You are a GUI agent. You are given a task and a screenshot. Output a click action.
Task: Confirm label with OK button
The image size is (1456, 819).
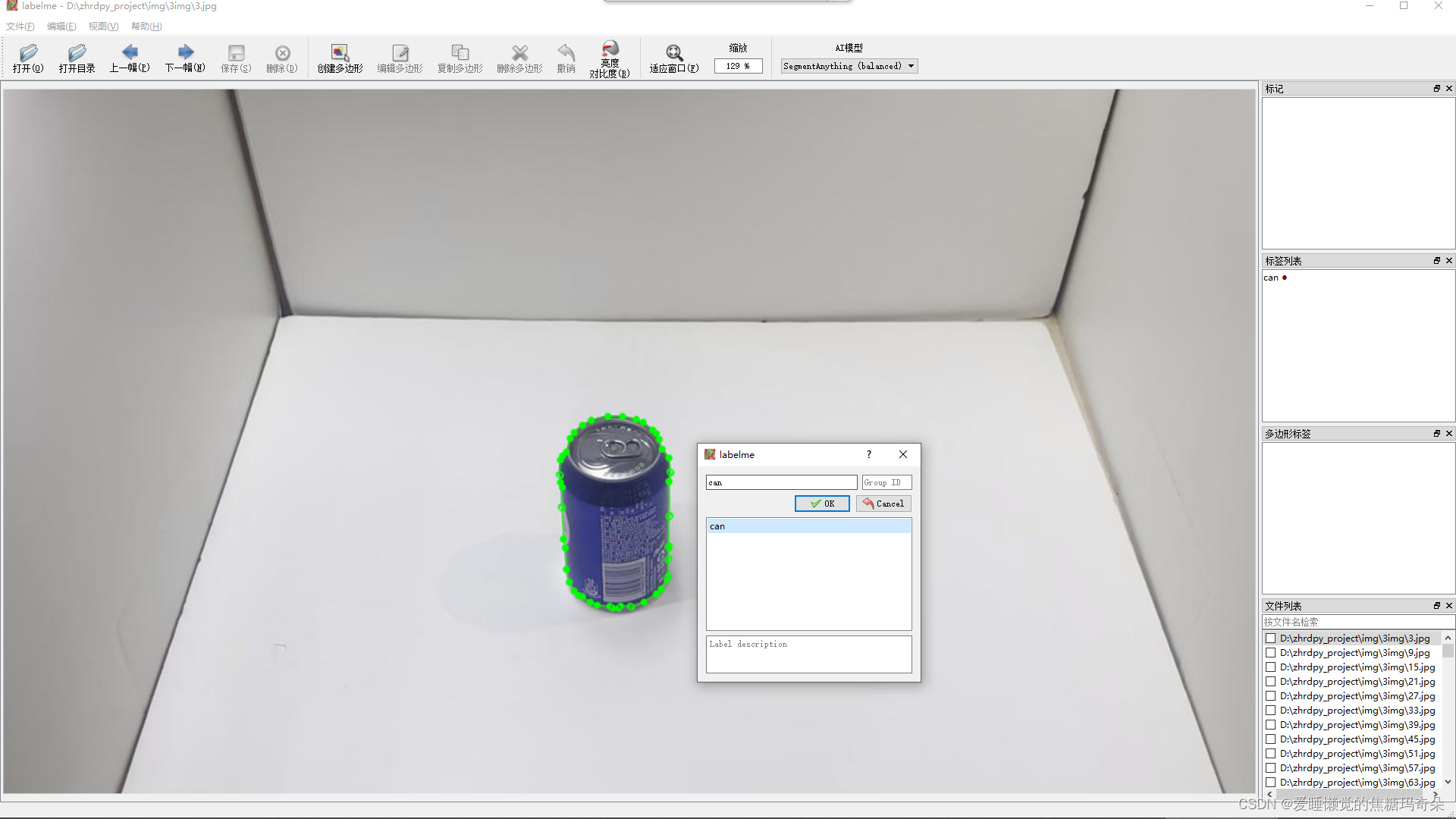822,504
